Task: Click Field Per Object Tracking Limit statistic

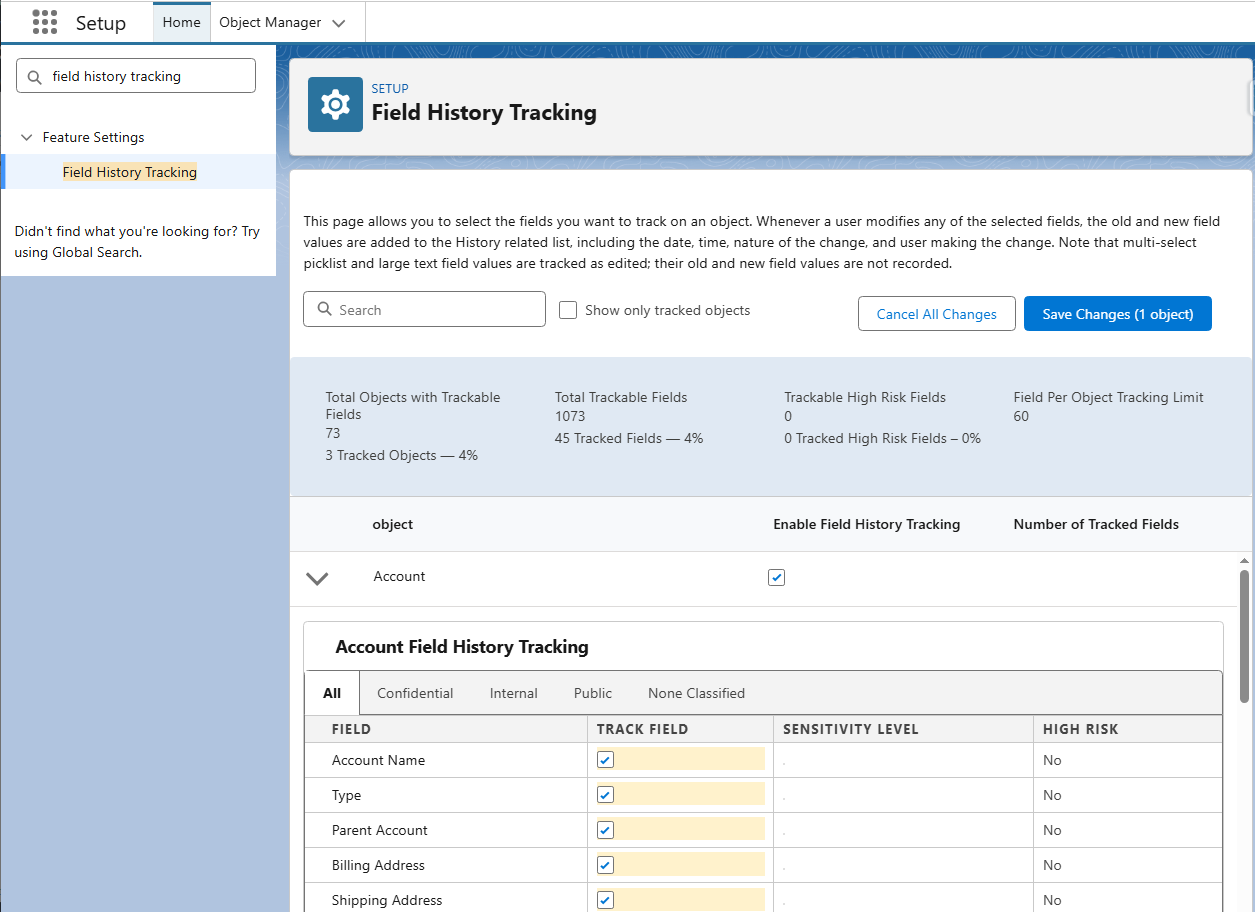Action: pos(1109,407)
